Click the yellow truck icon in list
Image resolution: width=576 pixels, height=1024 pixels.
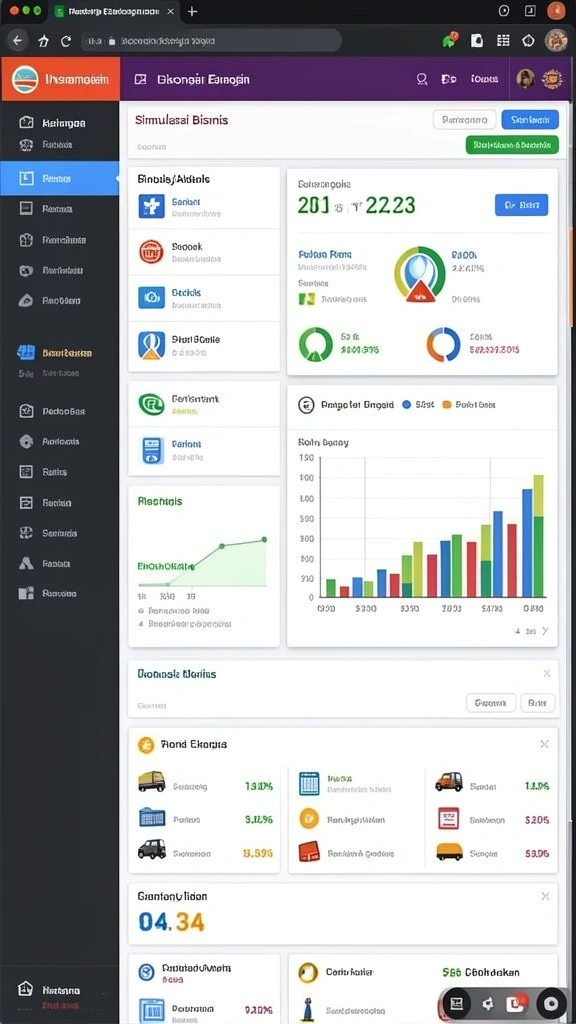[151, 782]
